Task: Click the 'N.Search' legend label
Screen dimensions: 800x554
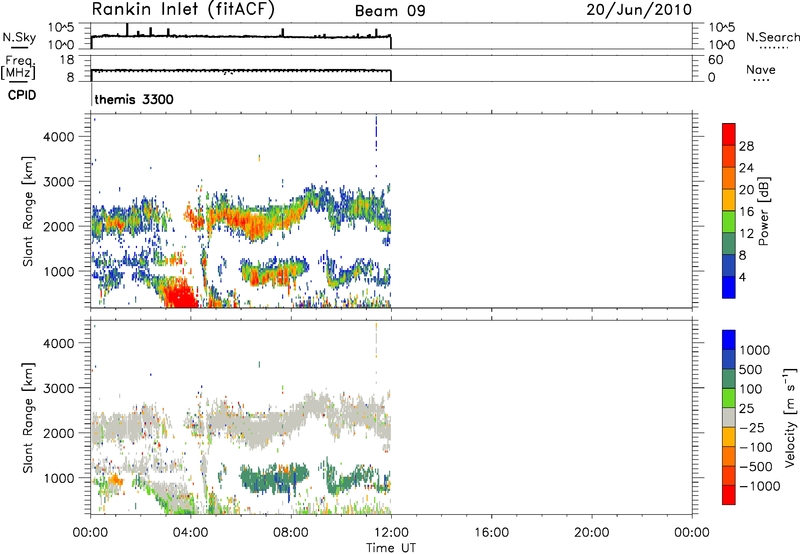Action: click(773, 37)
